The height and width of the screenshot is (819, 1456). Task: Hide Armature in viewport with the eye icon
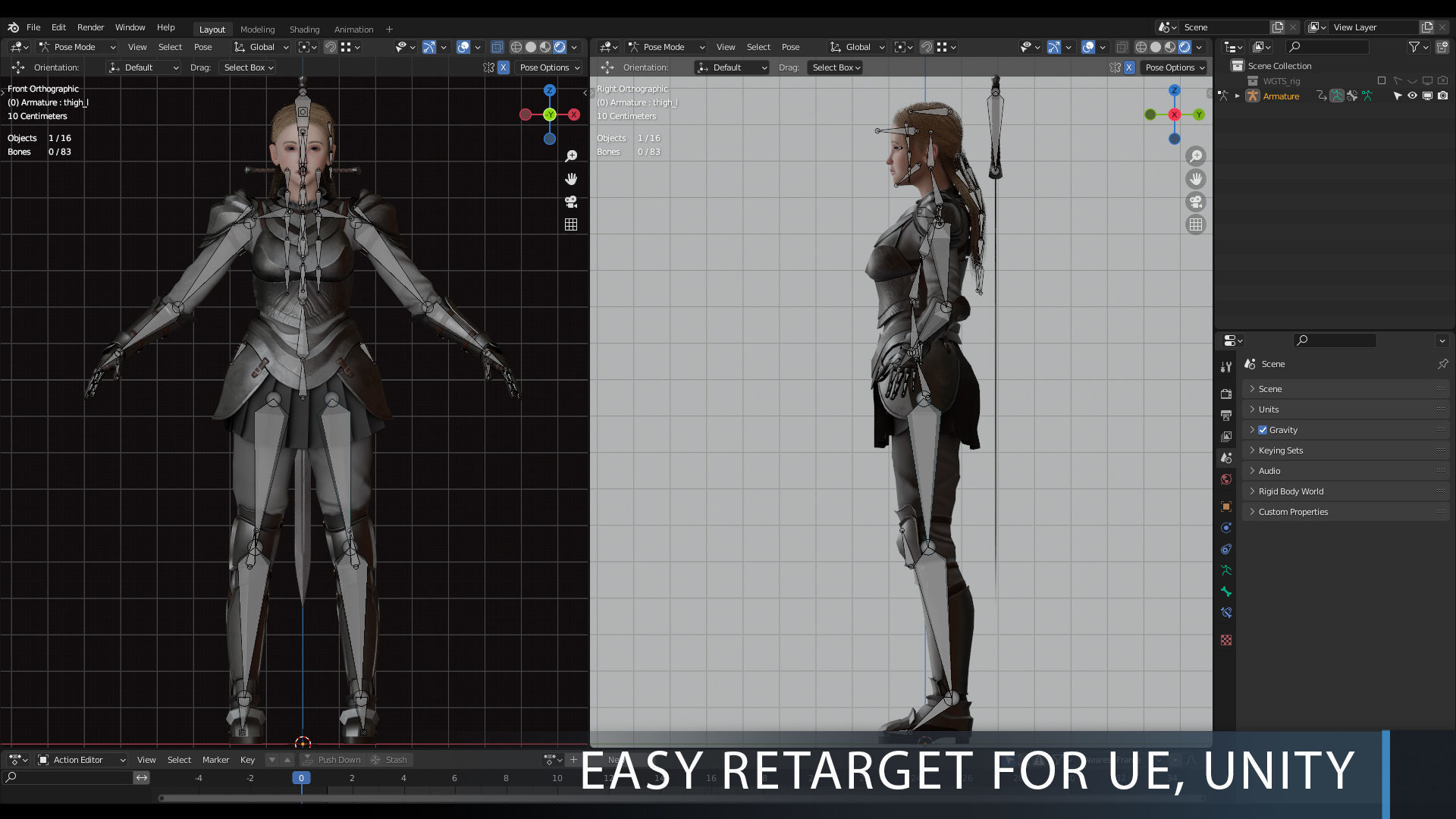1412,96
